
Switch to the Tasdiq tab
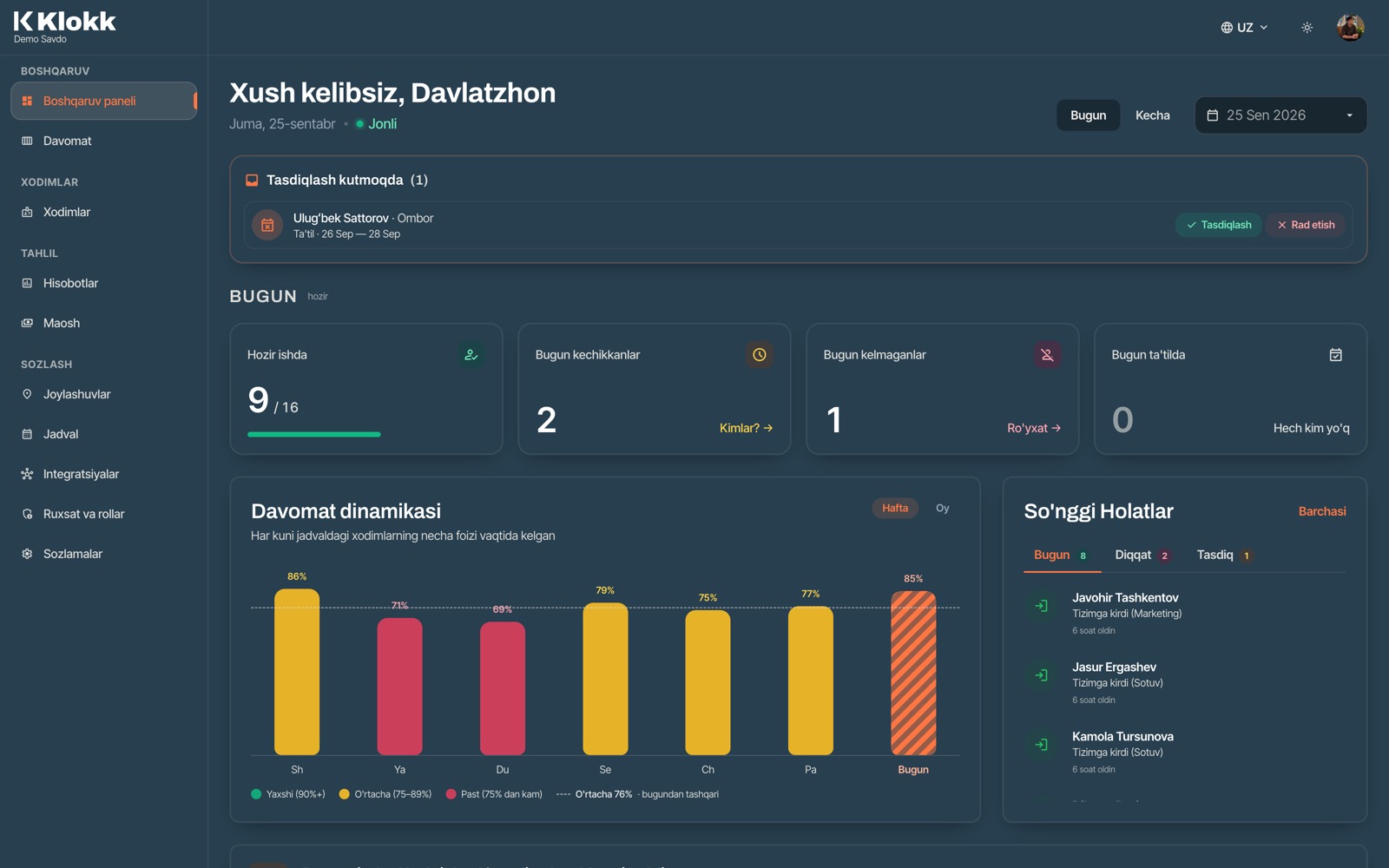coord(1224,556)
